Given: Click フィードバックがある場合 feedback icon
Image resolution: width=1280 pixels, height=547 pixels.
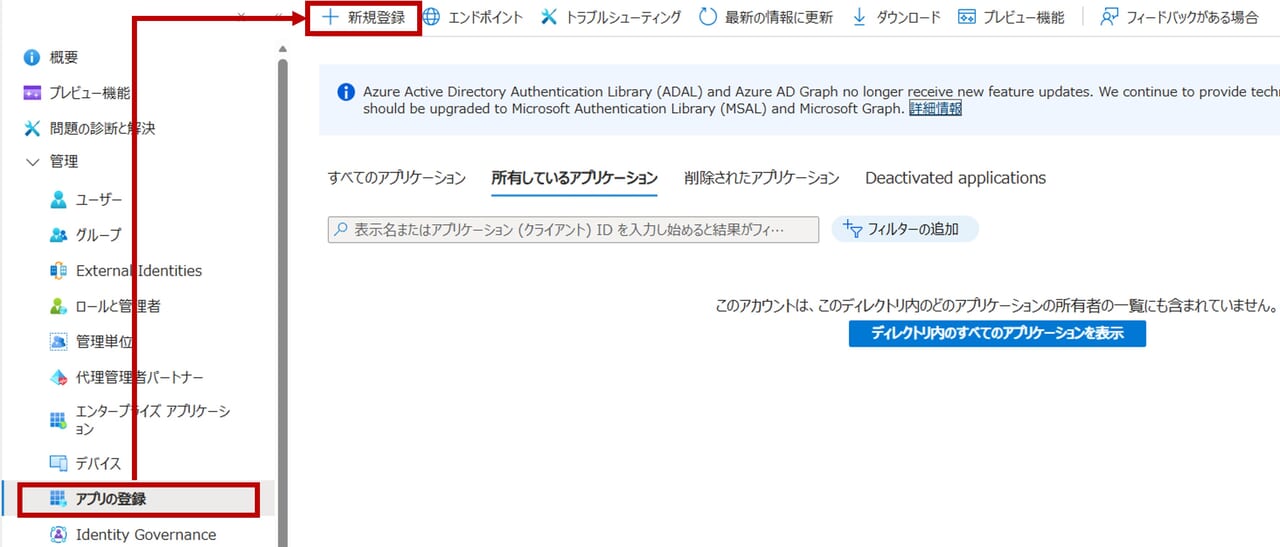Looking at the screenshot, I should [1109, 17].
